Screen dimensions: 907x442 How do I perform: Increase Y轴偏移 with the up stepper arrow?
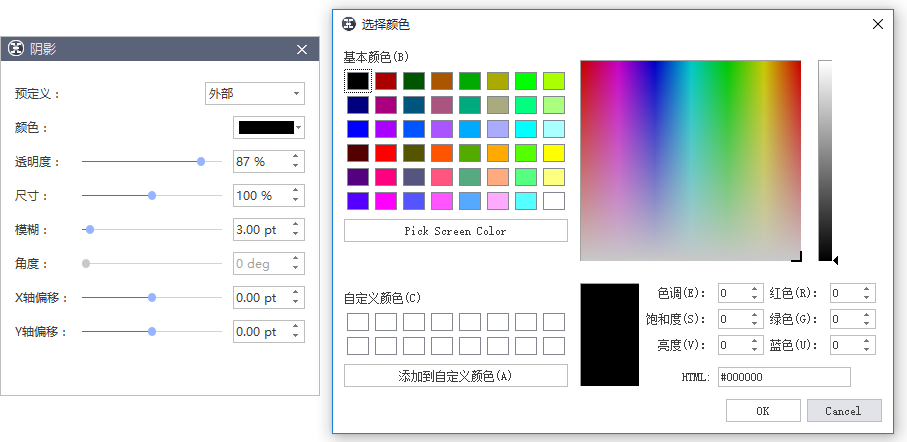click(x=296, y=327)
